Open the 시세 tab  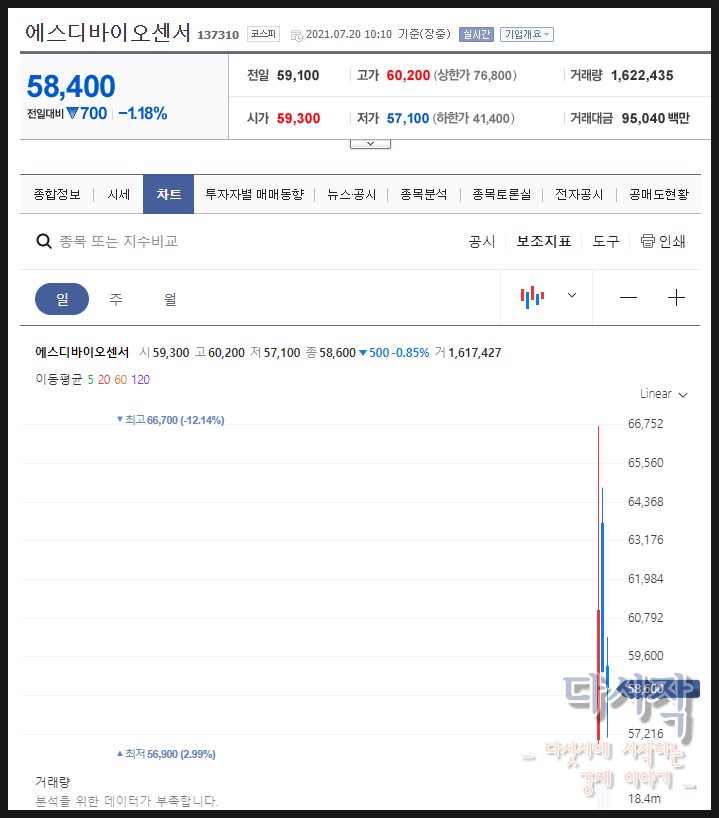(x=118, y=195)
